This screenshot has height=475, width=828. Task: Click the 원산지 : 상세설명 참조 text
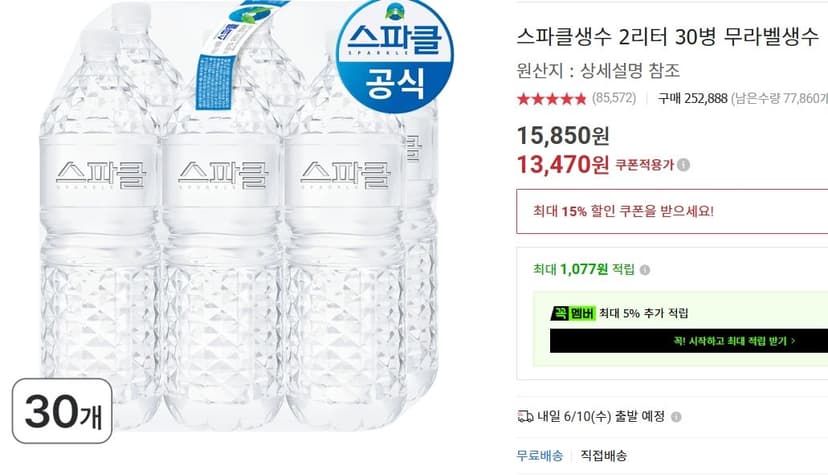pos(598,71)
